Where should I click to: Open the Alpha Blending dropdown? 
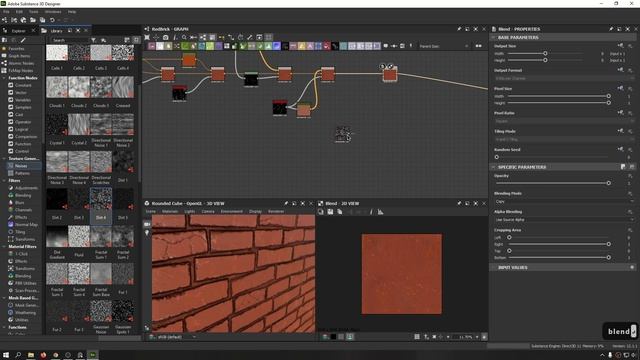564,220
